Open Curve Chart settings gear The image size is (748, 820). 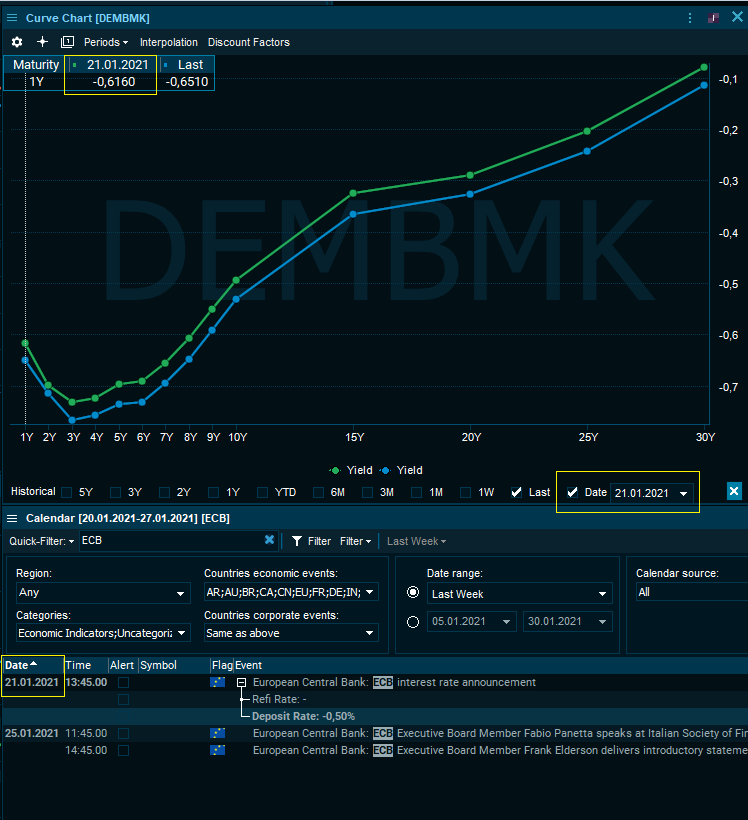17,42
